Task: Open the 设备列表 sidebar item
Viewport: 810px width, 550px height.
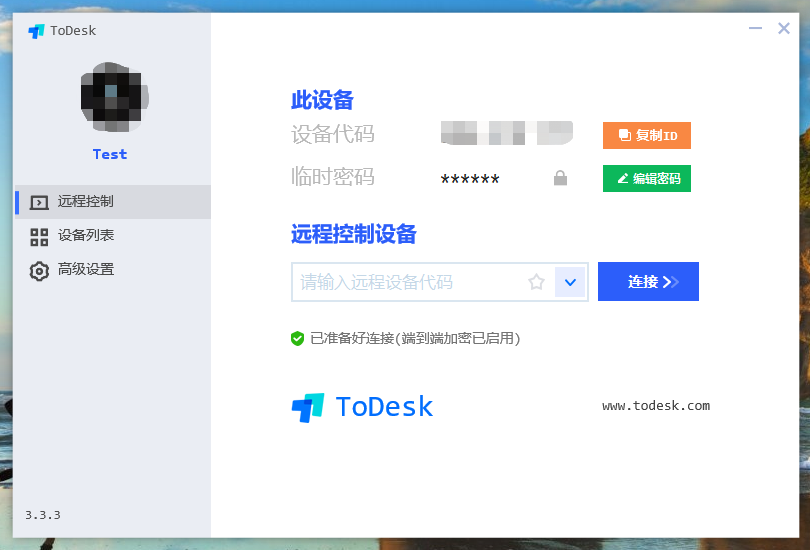Action: [x=113, y=235]
